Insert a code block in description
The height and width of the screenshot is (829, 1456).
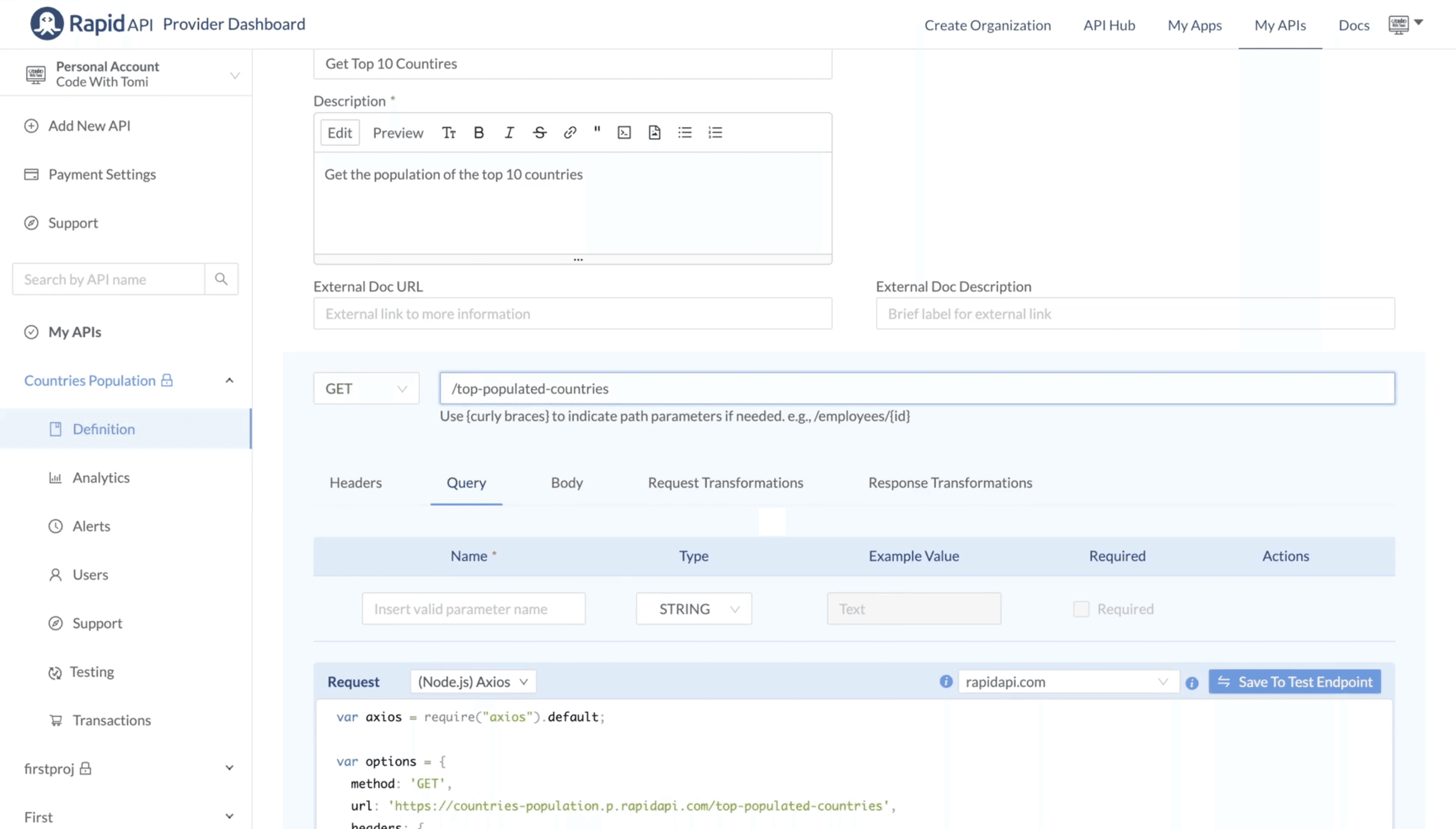[624, 132]
